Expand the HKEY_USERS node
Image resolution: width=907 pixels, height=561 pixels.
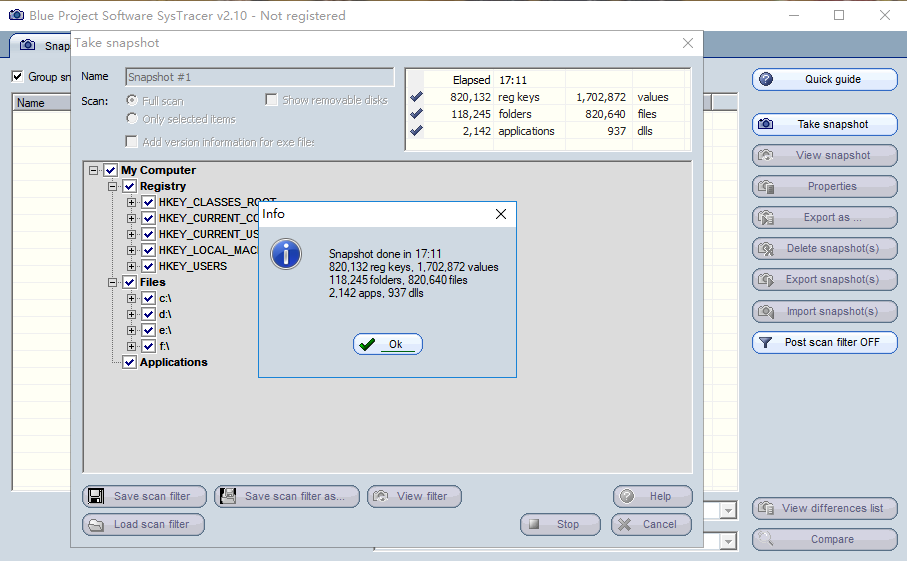click(131, 266)
